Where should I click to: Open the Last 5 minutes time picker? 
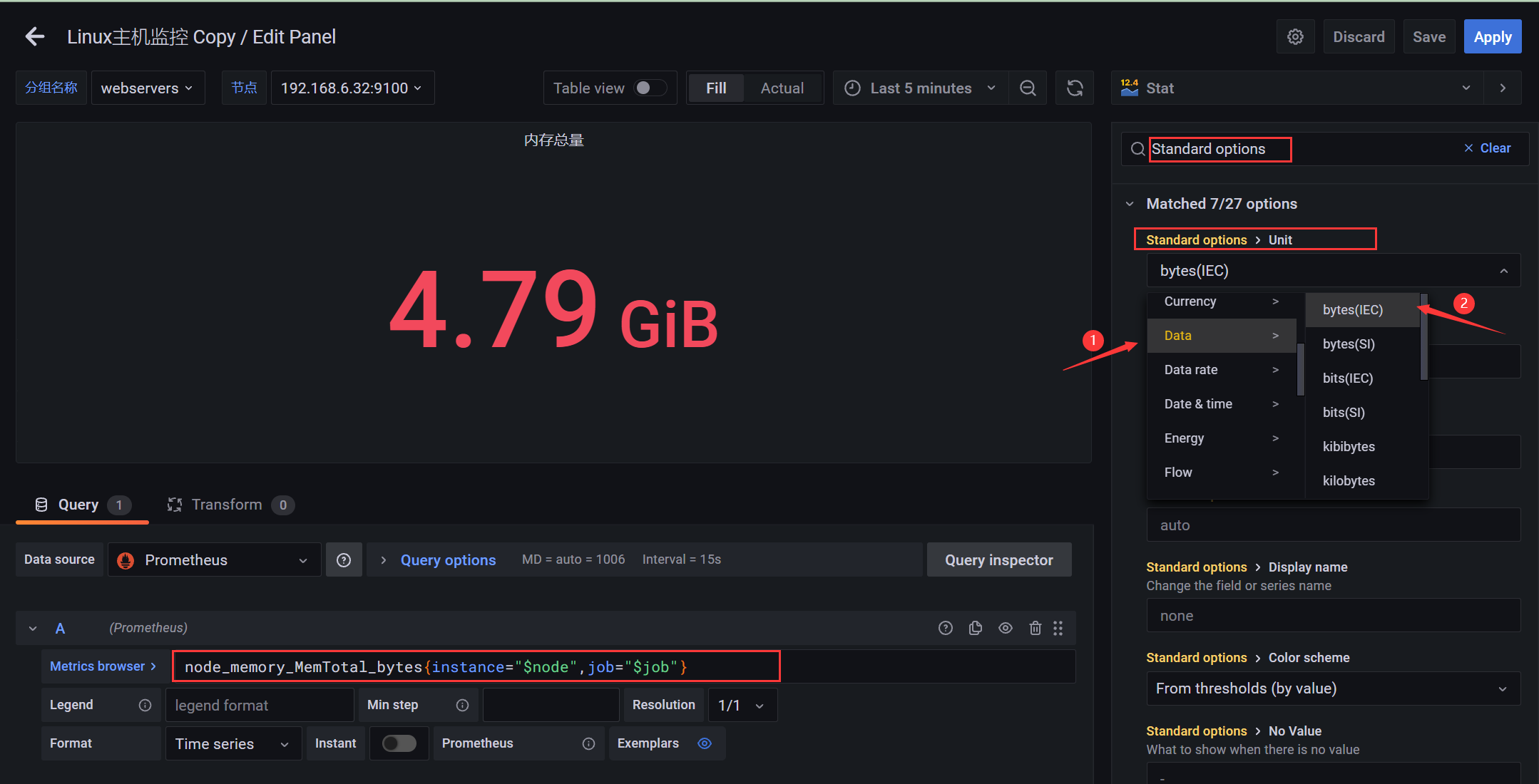921,88
